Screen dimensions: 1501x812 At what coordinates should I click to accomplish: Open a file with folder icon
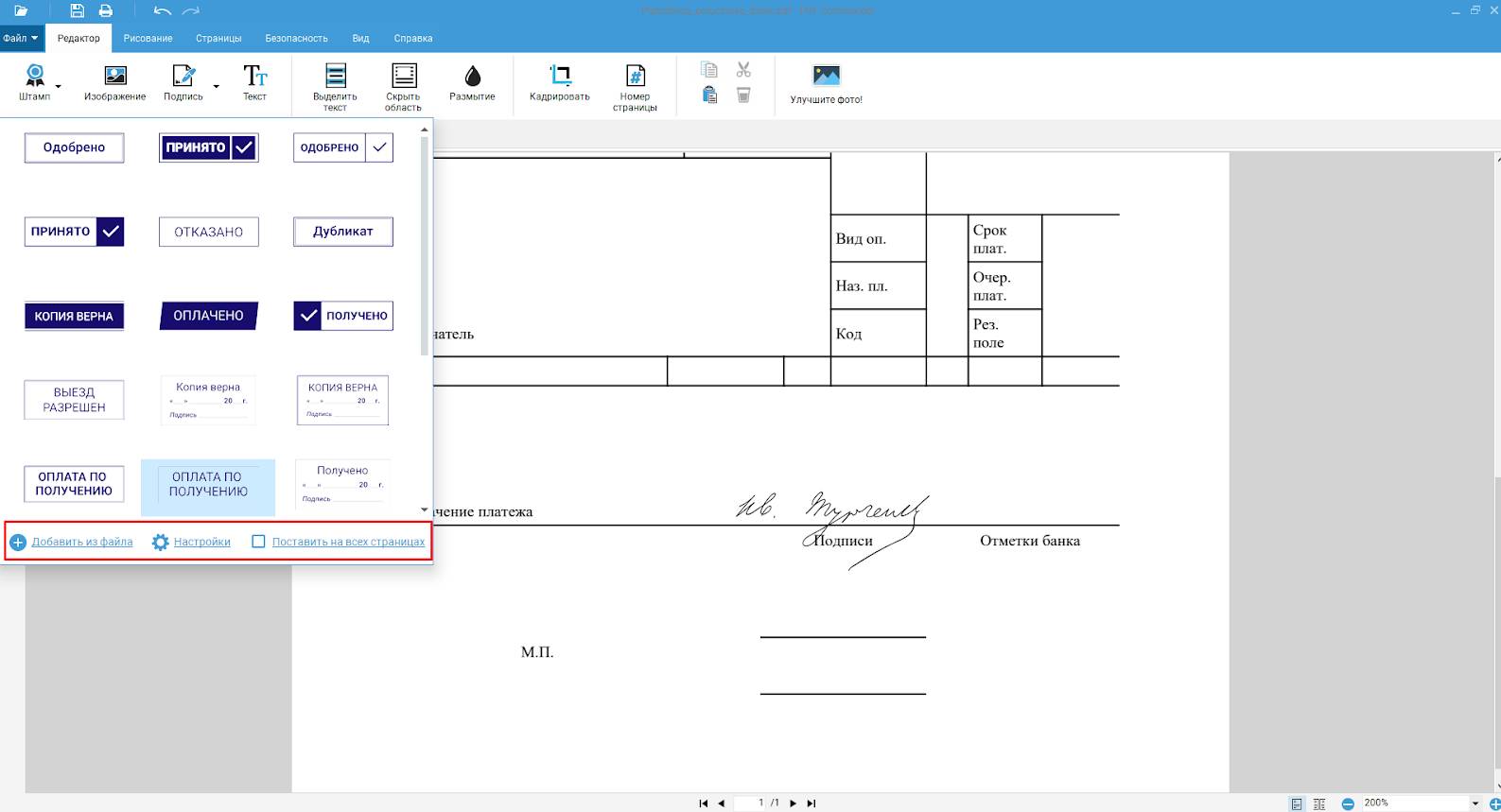coord(21,11)
